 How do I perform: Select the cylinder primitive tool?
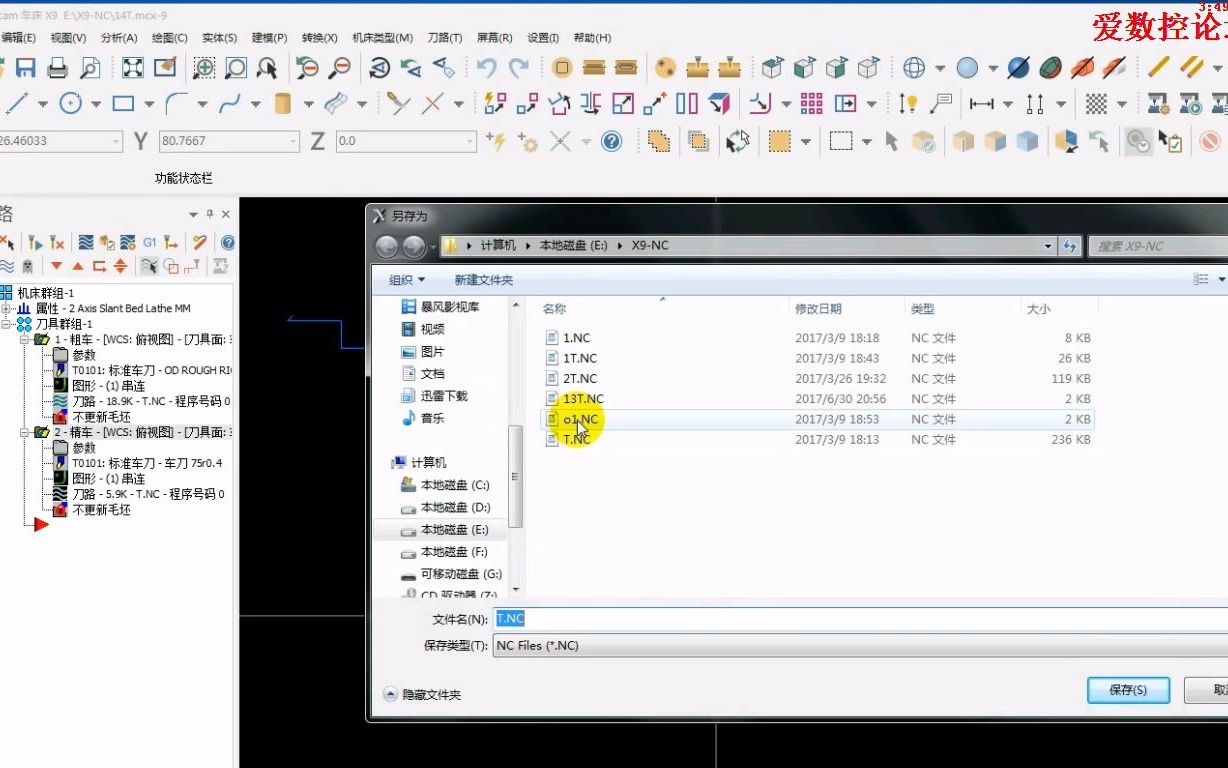tap(283, 103)
